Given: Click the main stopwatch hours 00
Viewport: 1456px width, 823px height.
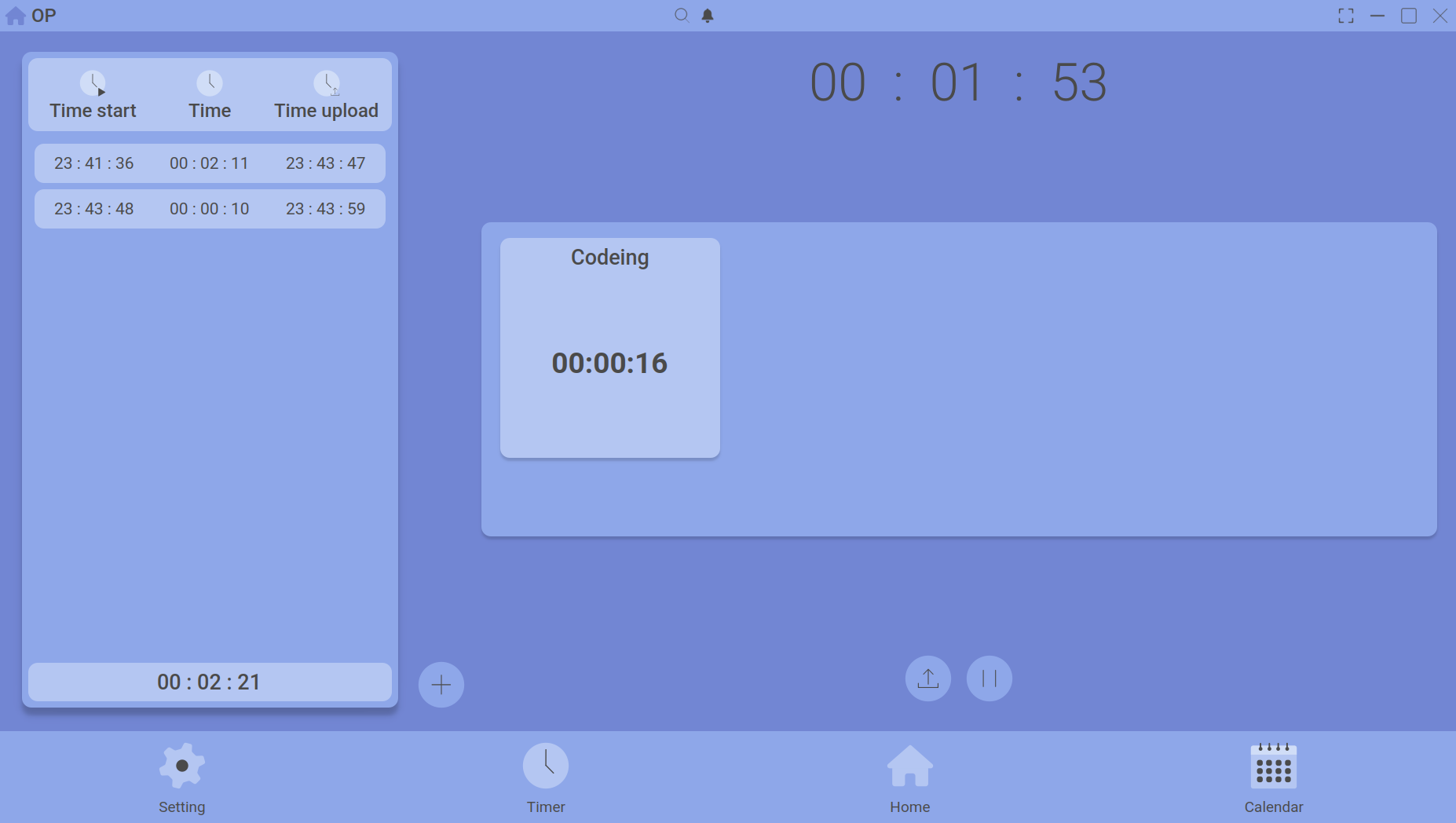Looking at the screenshot, I should tap(838, 82).
